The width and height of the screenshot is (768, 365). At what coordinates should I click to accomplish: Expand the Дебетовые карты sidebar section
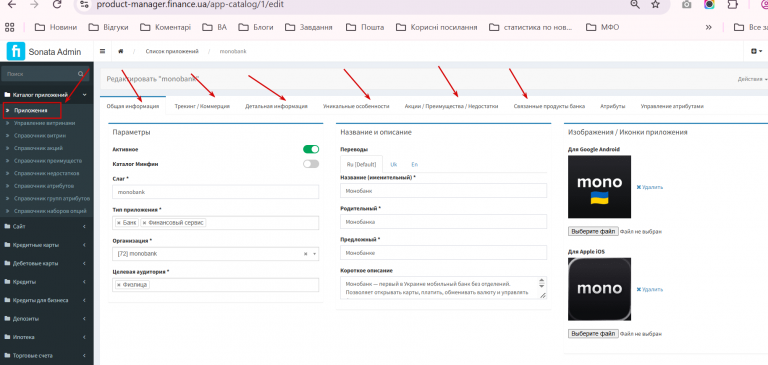click(47, 263)
